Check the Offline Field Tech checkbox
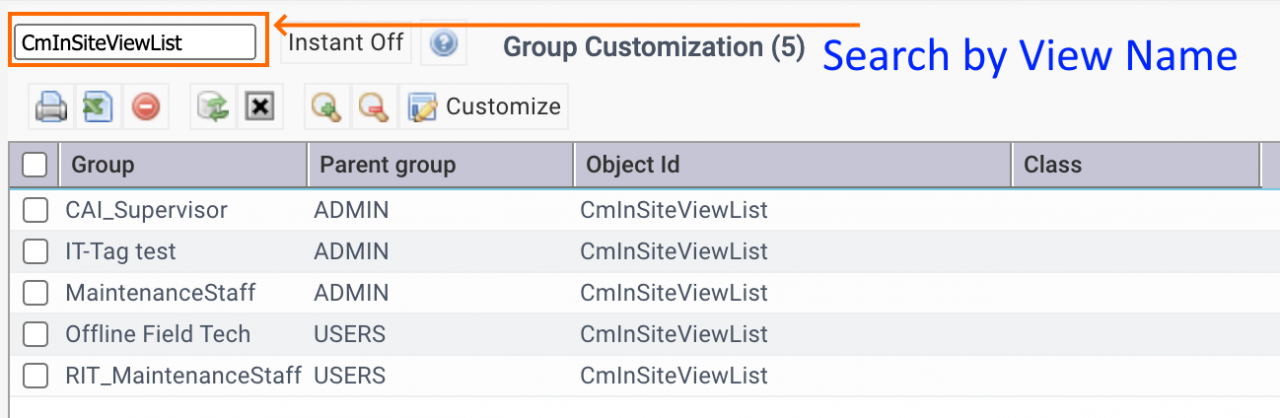Screen dimensions: 1280x418 (x=36, y=334)
